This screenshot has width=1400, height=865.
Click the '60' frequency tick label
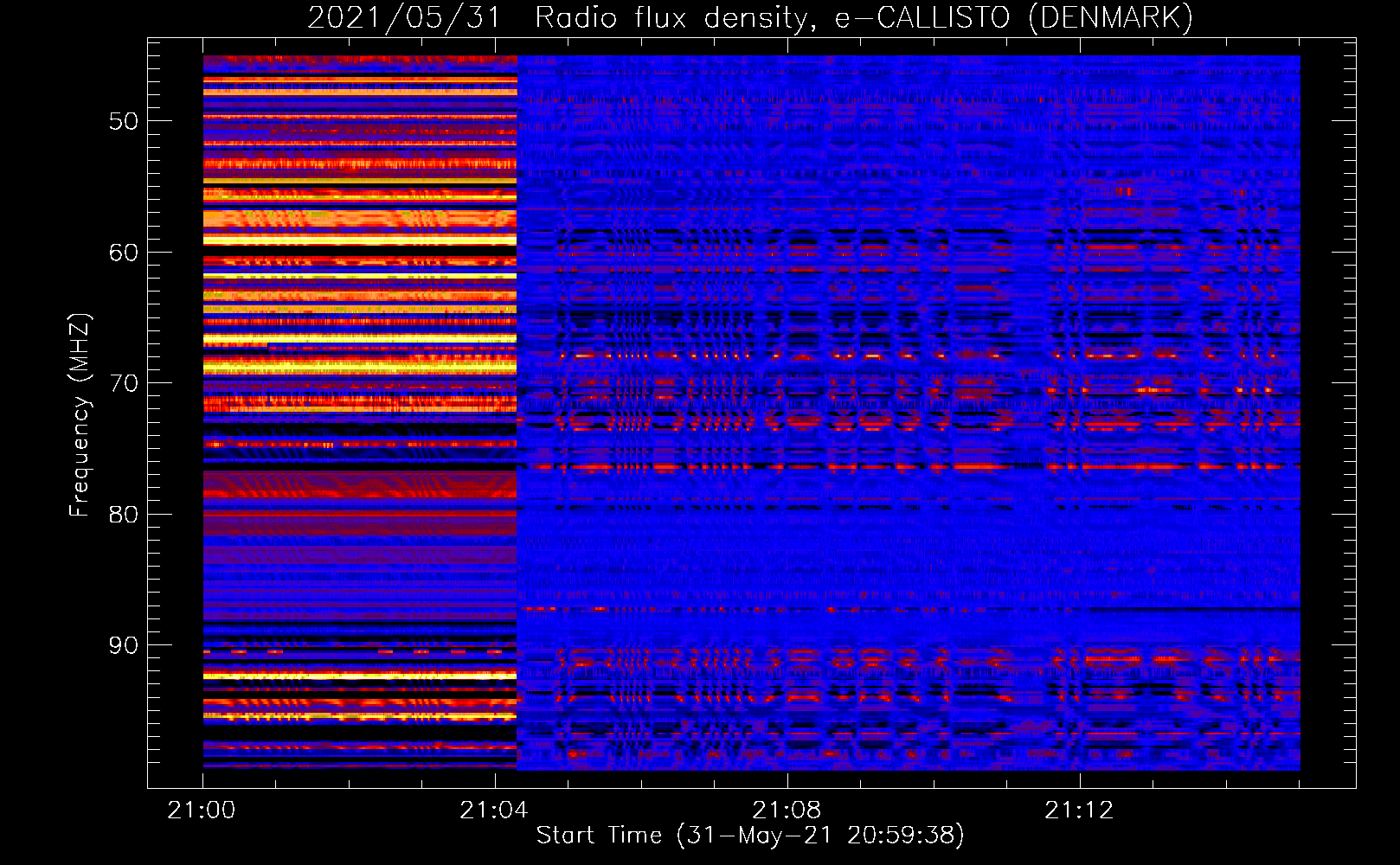click(x=124, y=253)
